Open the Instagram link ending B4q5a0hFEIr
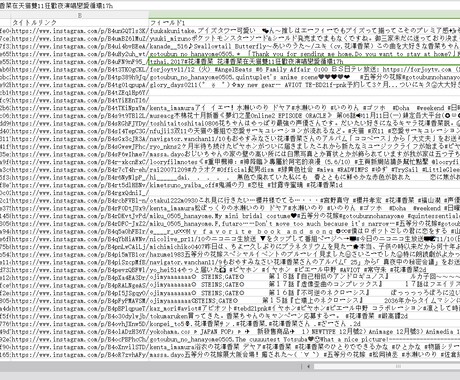The width and height of the screenshot is (460, 380). (80, 231)
